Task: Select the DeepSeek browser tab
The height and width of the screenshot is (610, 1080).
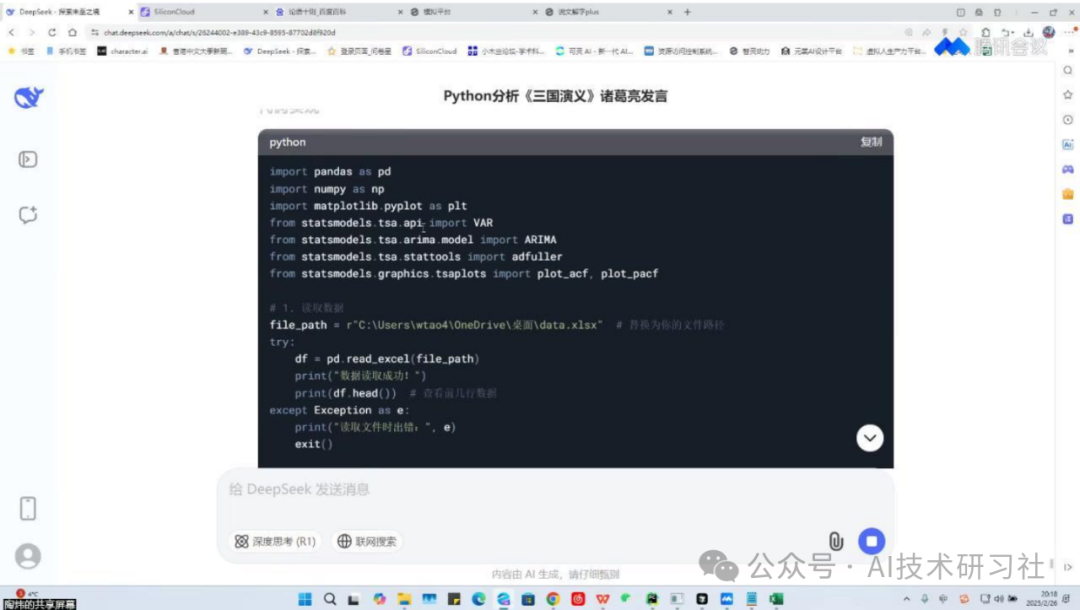Action: point(69,12)
